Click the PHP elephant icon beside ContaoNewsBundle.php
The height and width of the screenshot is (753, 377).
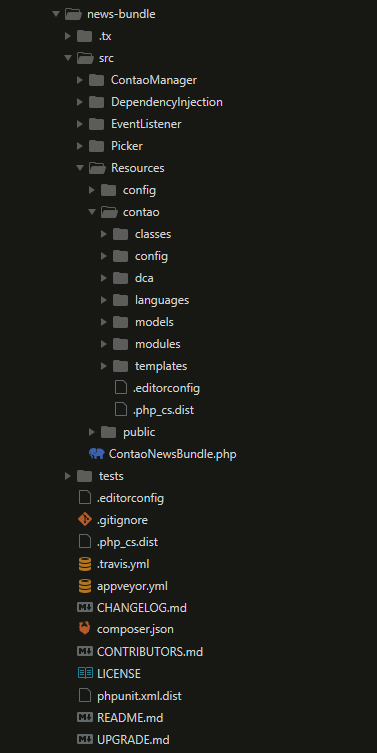97,454
